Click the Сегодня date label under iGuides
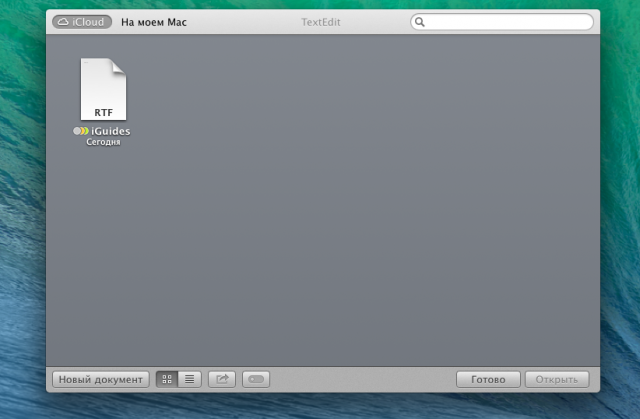The height and width of the screenshot is (419, 640). [x=103, y=142]
